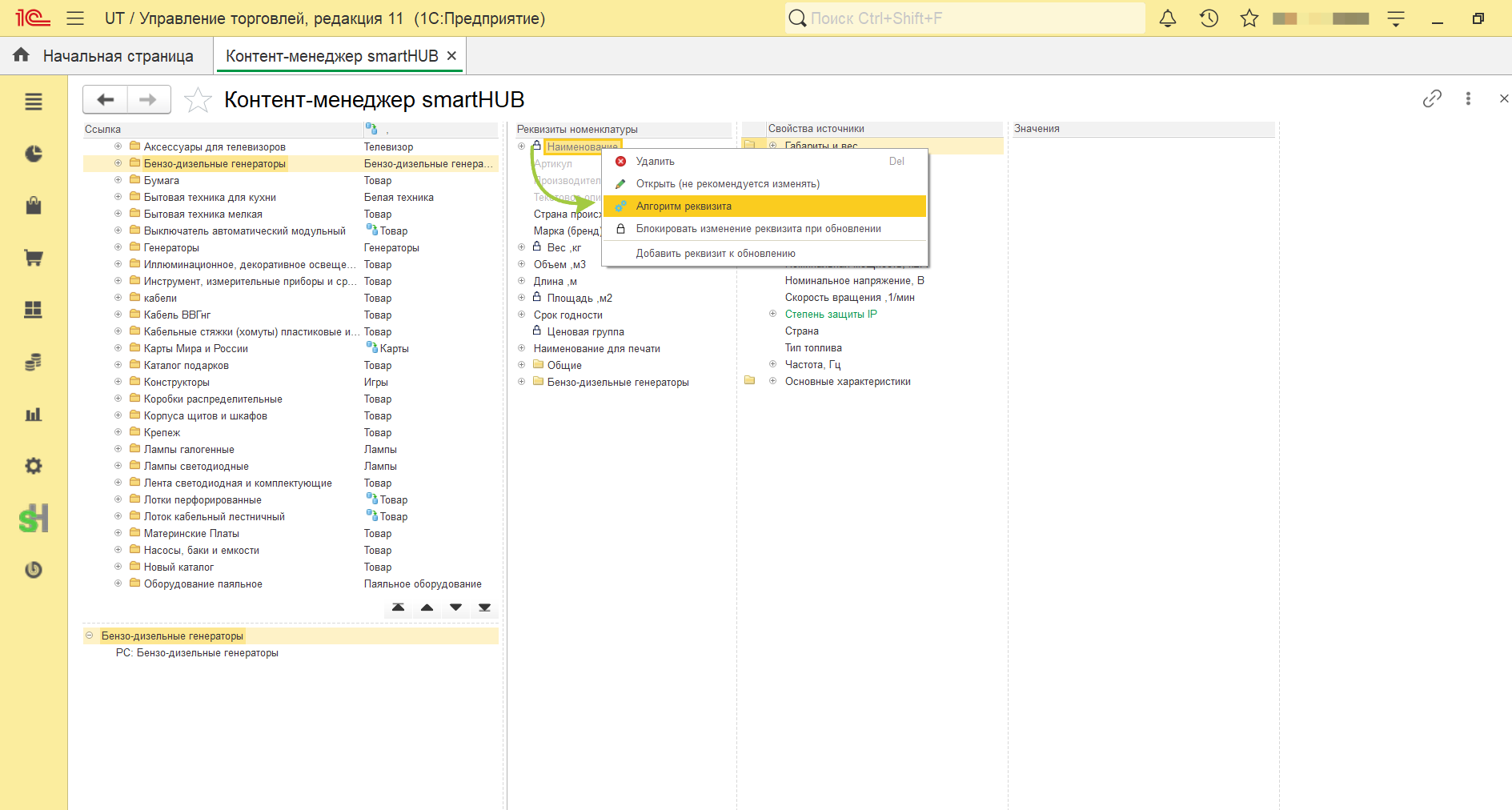Image resolution: width=1512 pixels, height=810 pixels.
Task: Open the three-dot more actions menu
Action: (x=1468, y=98)
